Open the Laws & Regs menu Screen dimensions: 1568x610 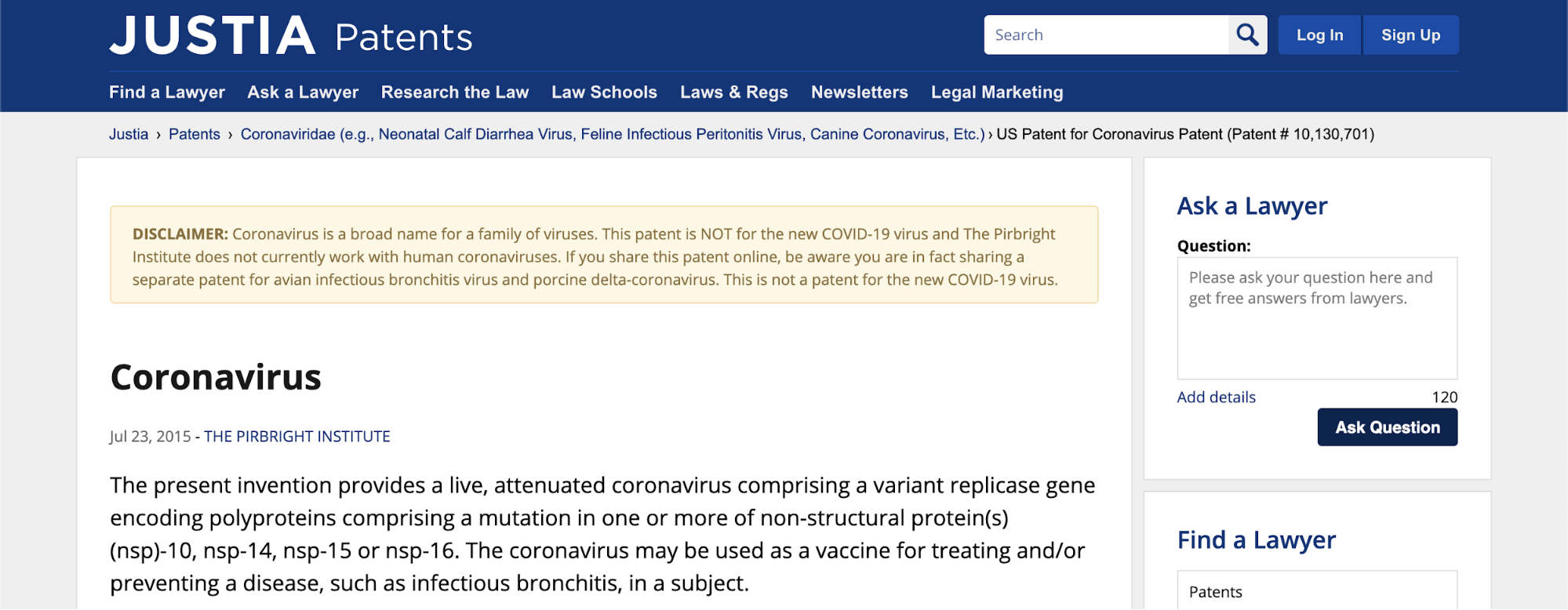click(x=734, y=93)
